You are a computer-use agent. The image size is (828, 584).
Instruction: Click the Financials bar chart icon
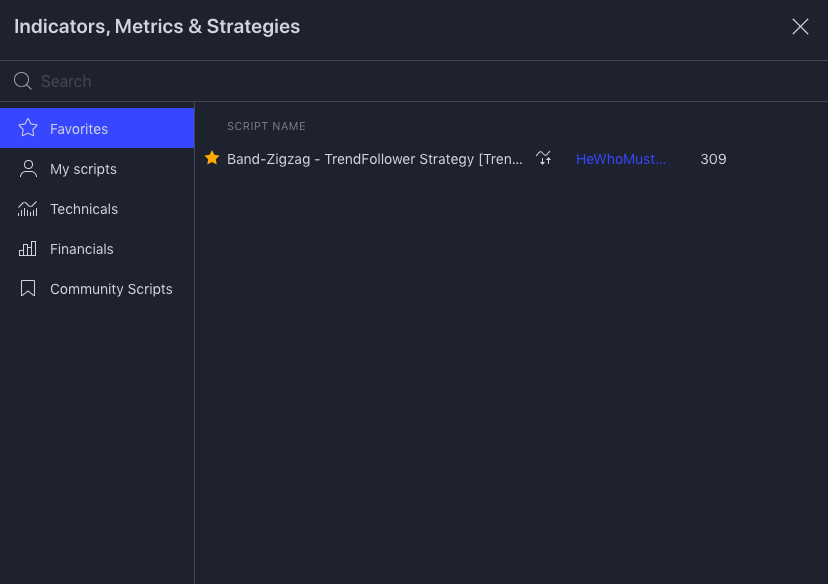click(x=28, y=249)
